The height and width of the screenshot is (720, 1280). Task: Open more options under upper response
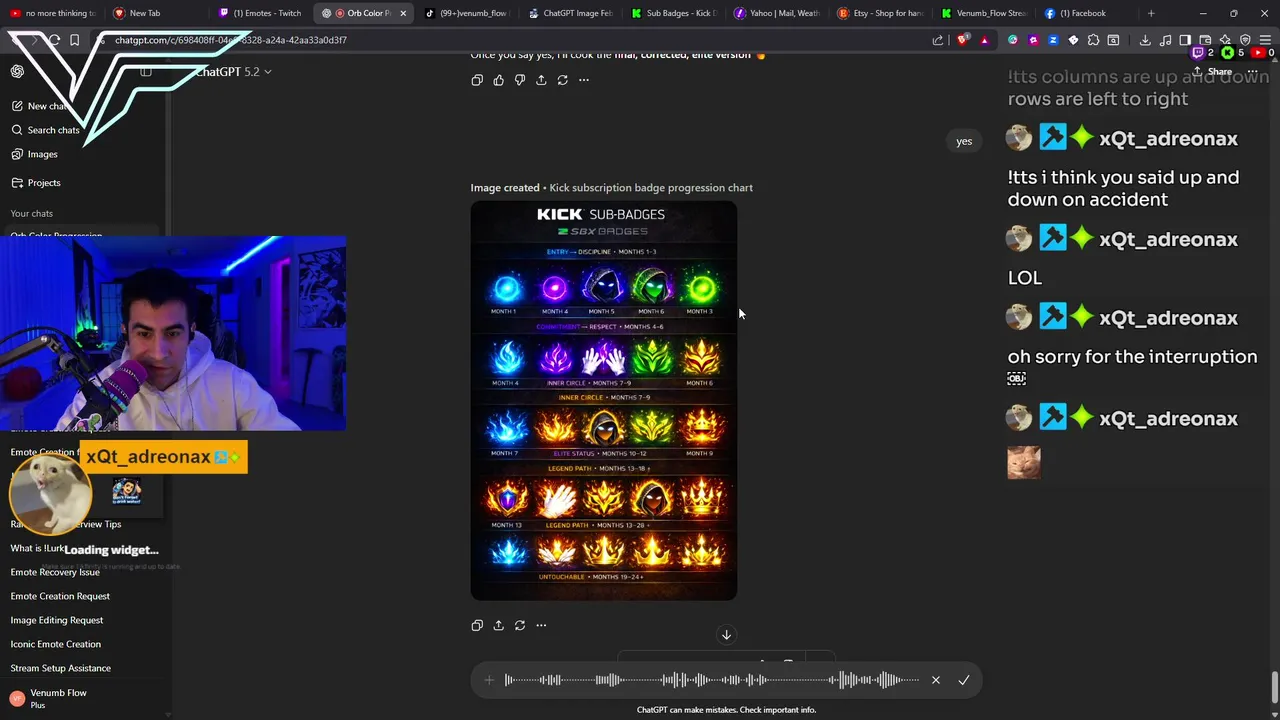(x=584, y=80)
